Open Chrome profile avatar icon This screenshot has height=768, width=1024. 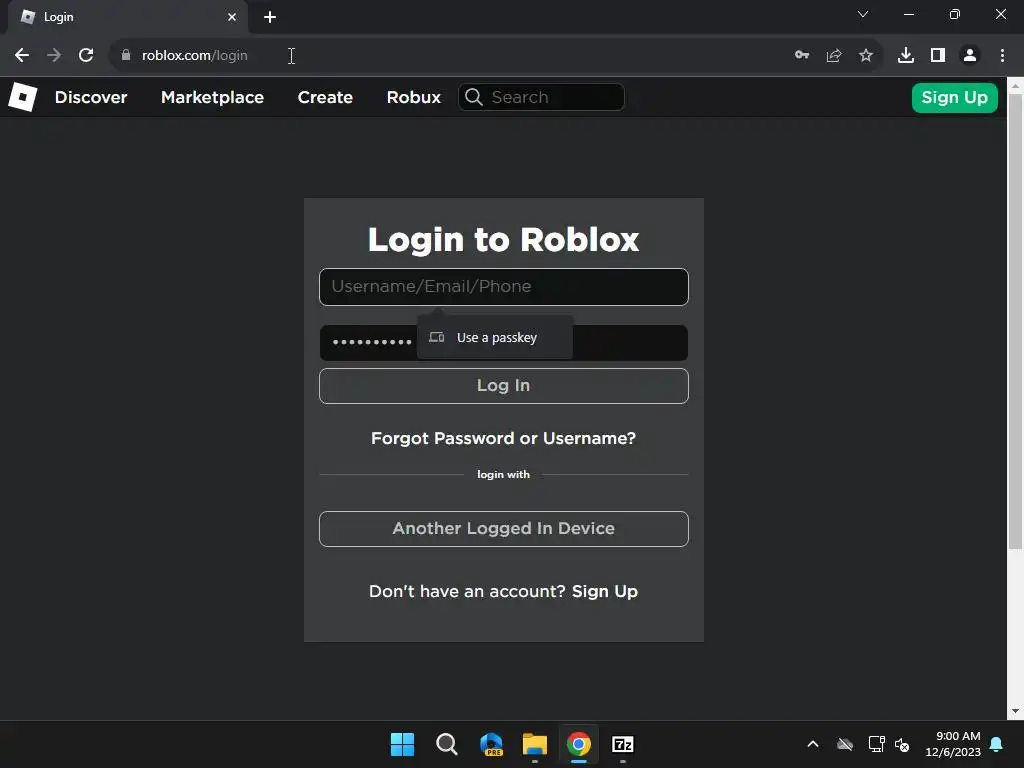970,56
